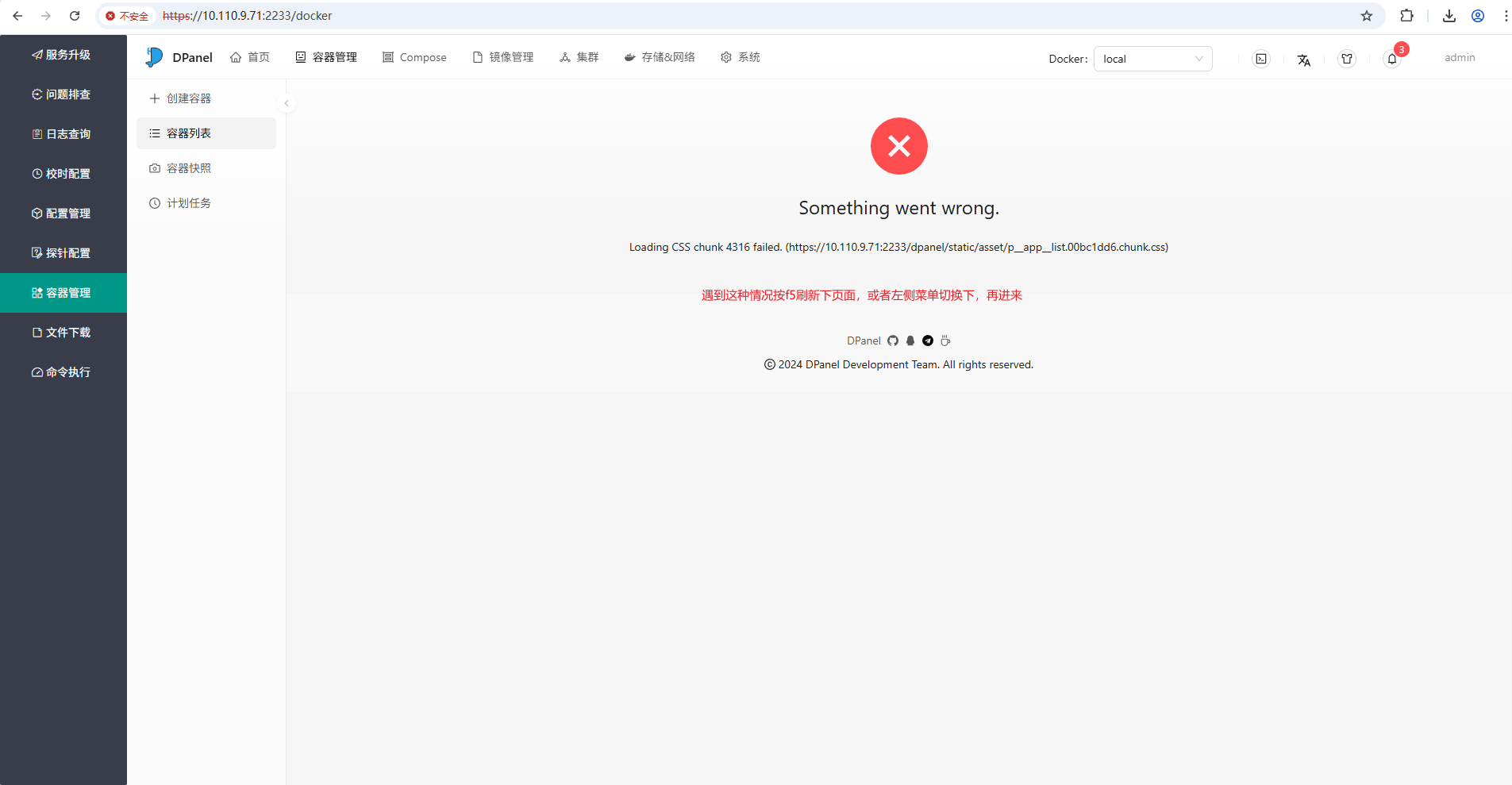Reload the page using browser refresh button
This screenshot has height=785, width=1512.
click(75, 16)
